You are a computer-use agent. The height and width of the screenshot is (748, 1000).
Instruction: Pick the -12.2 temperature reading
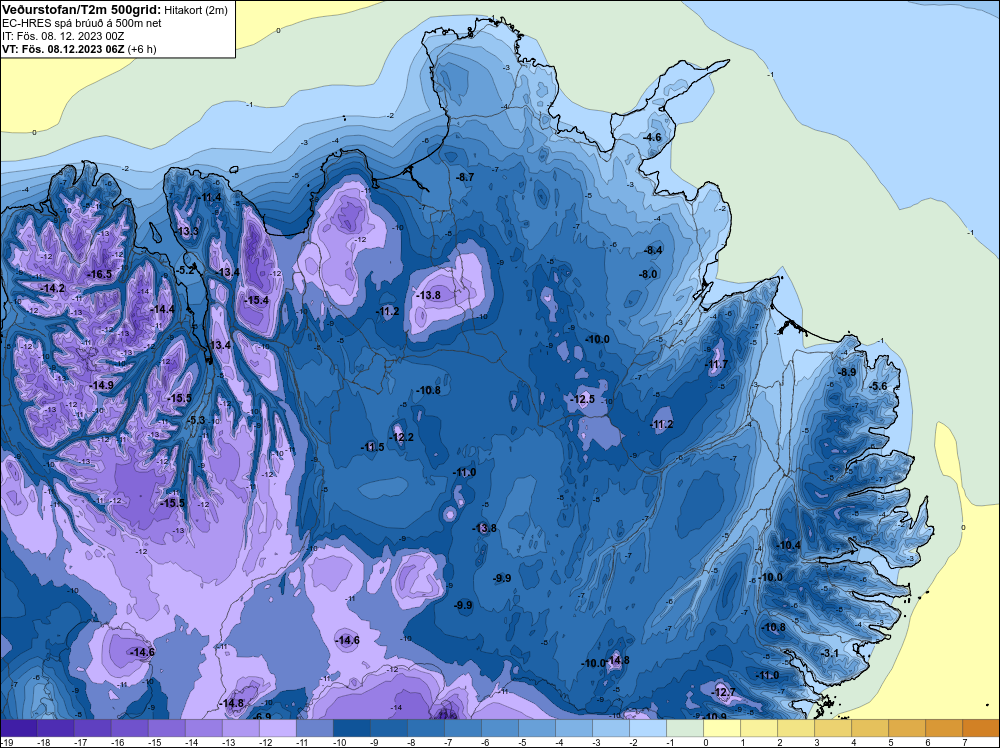coord(402,437)
